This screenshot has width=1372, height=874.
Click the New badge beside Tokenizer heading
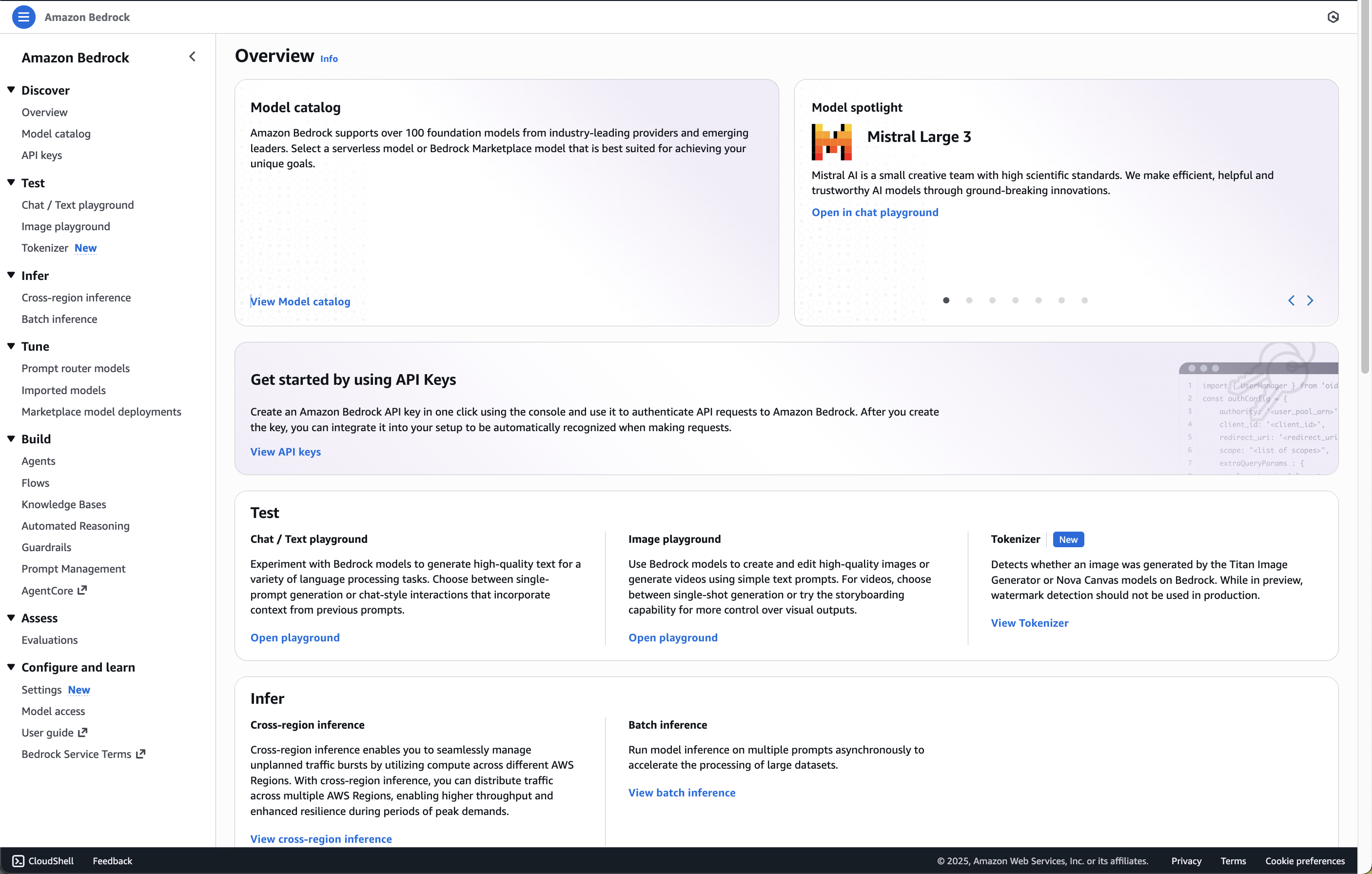1068,539
